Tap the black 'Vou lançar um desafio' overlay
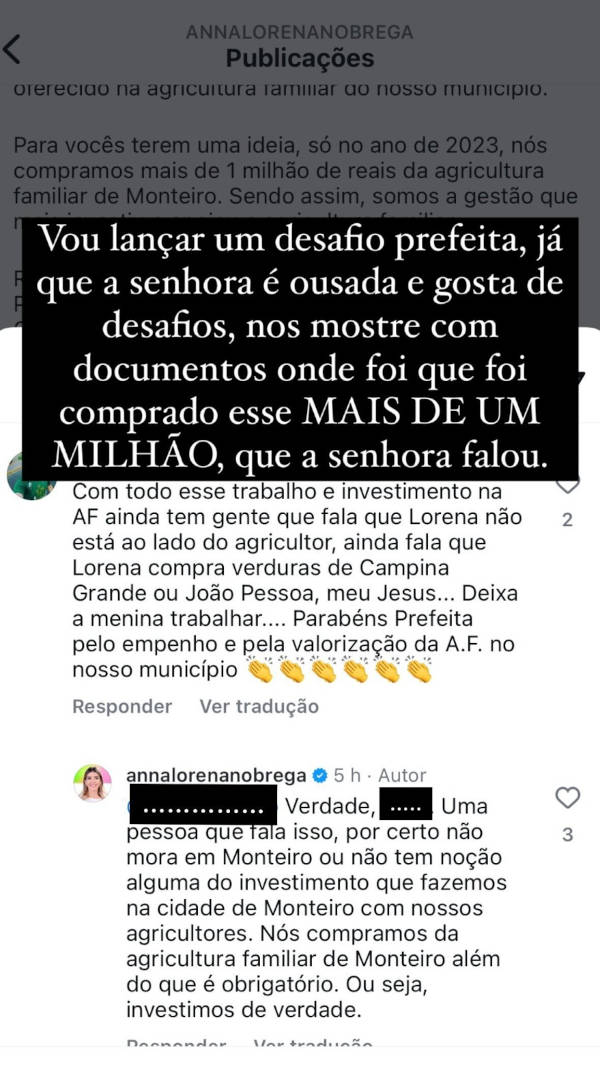The width and height of the screenshot is (600, 1067). 300,348
